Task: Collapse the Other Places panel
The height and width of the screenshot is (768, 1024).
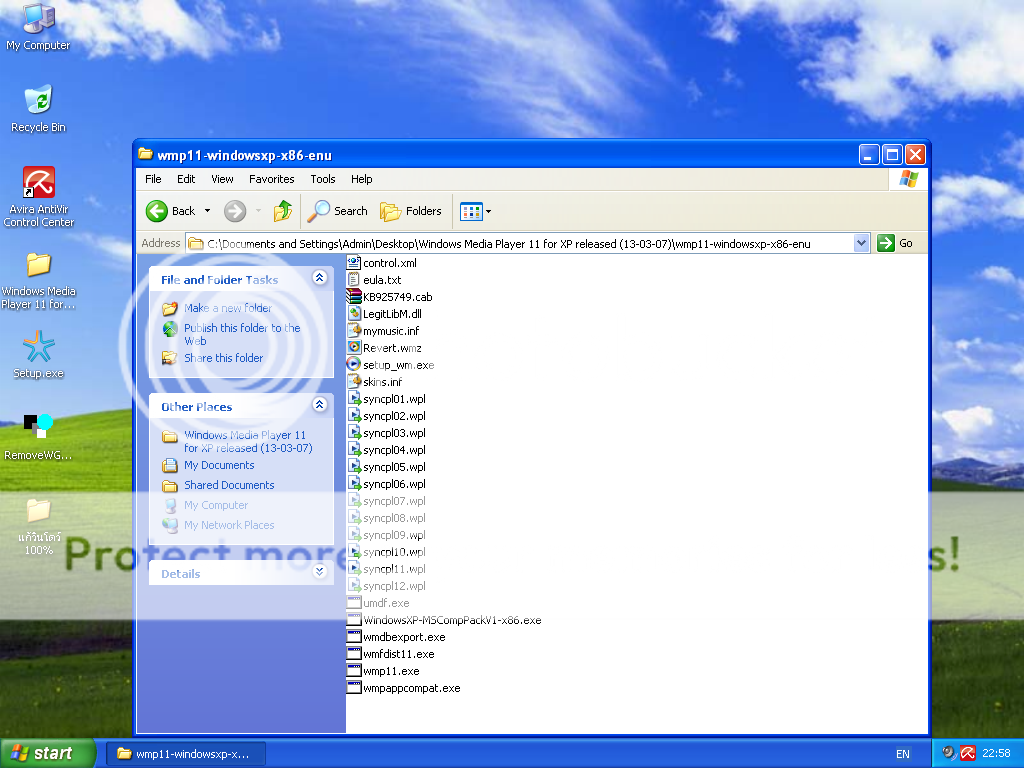Action: [x=319, y=405]
